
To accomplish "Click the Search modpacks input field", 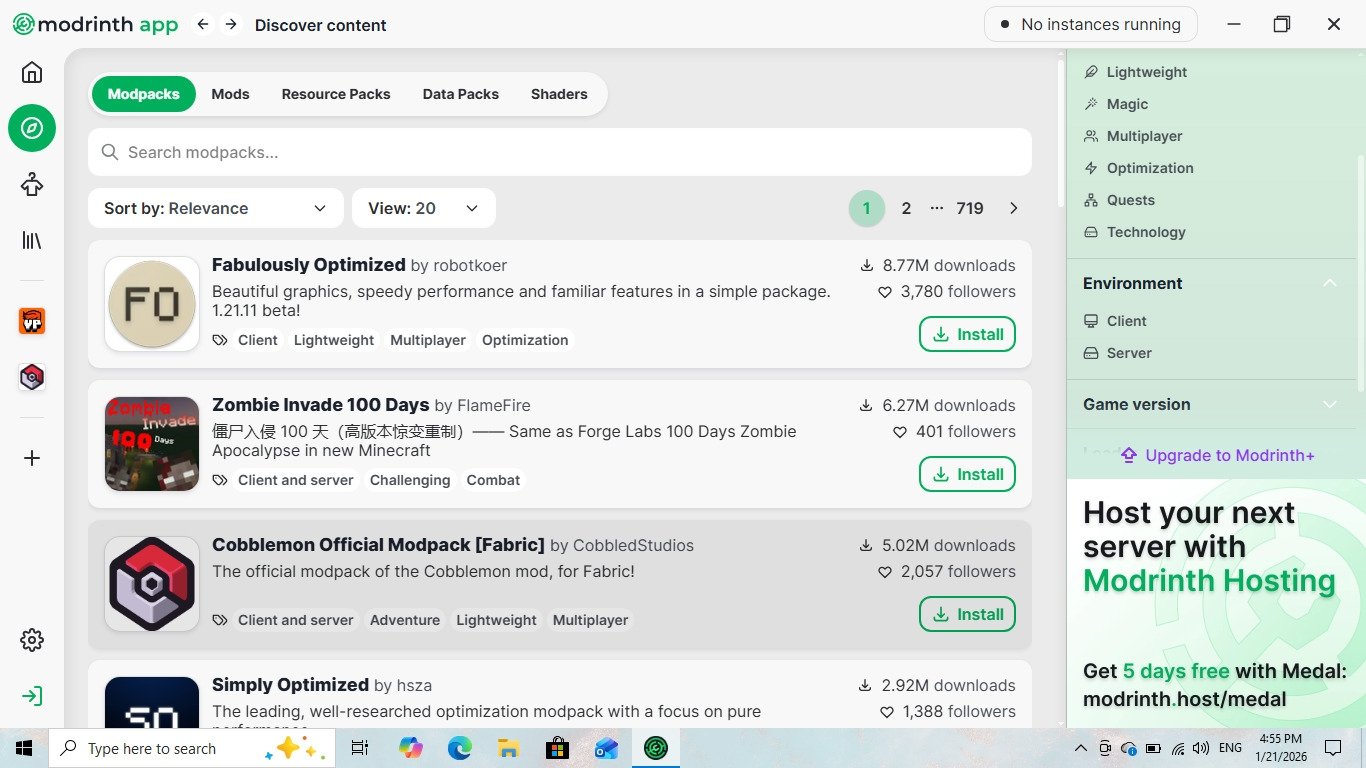I will (560, 152).
